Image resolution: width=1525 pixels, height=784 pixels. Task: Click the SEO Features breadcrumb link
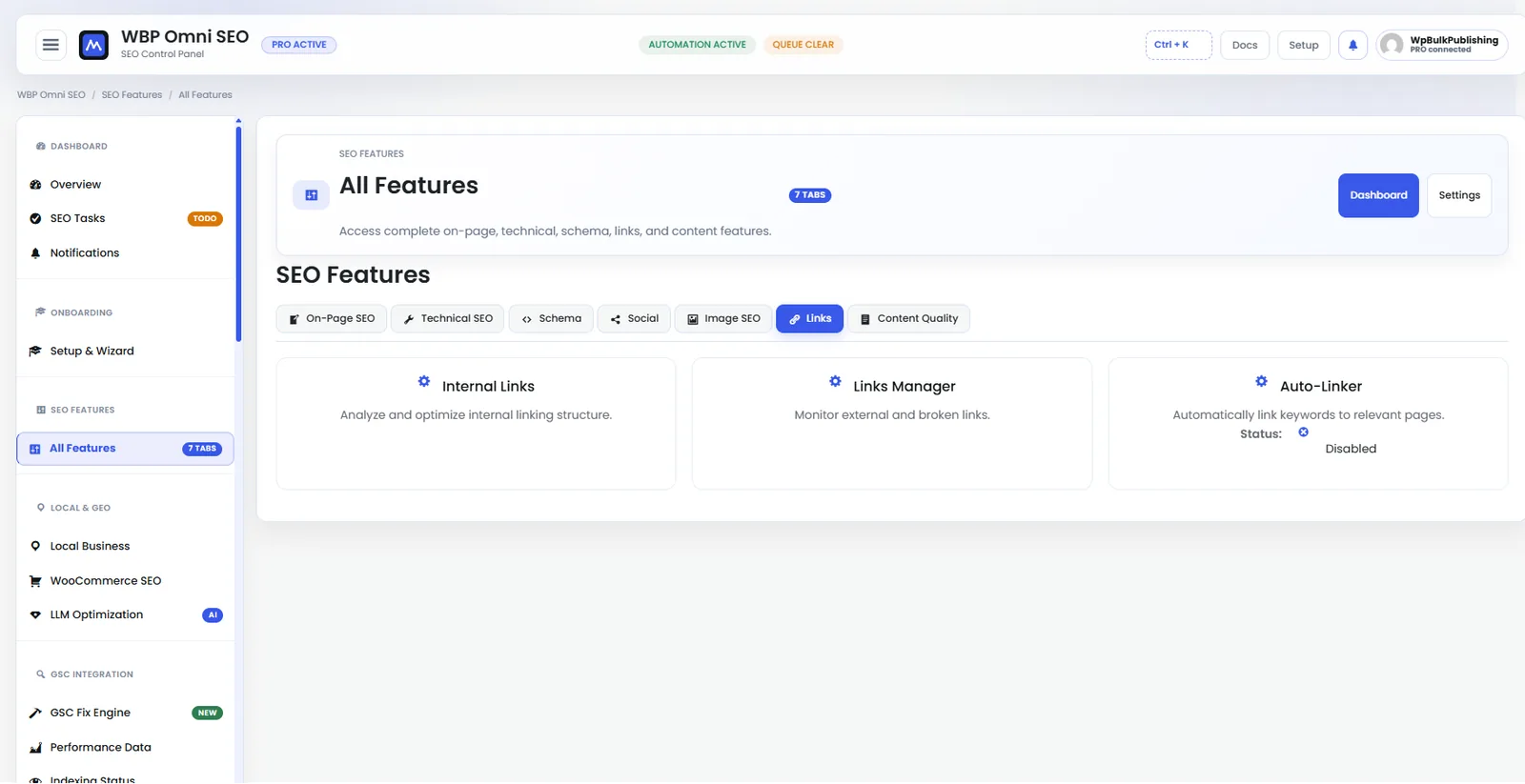pyautogui.click(x=132, y=95)
